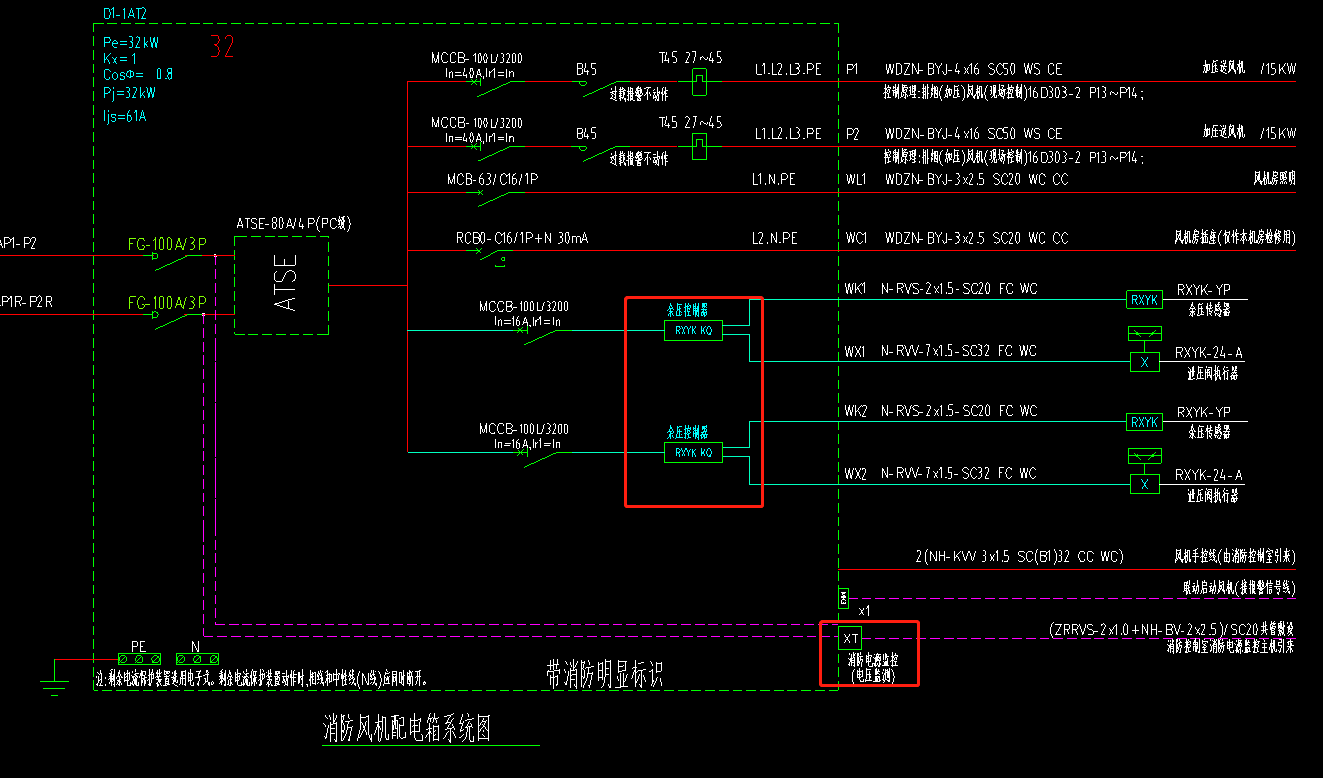Select the 带消防明显标识 note
1323x778 pixels.
(604, 674)
